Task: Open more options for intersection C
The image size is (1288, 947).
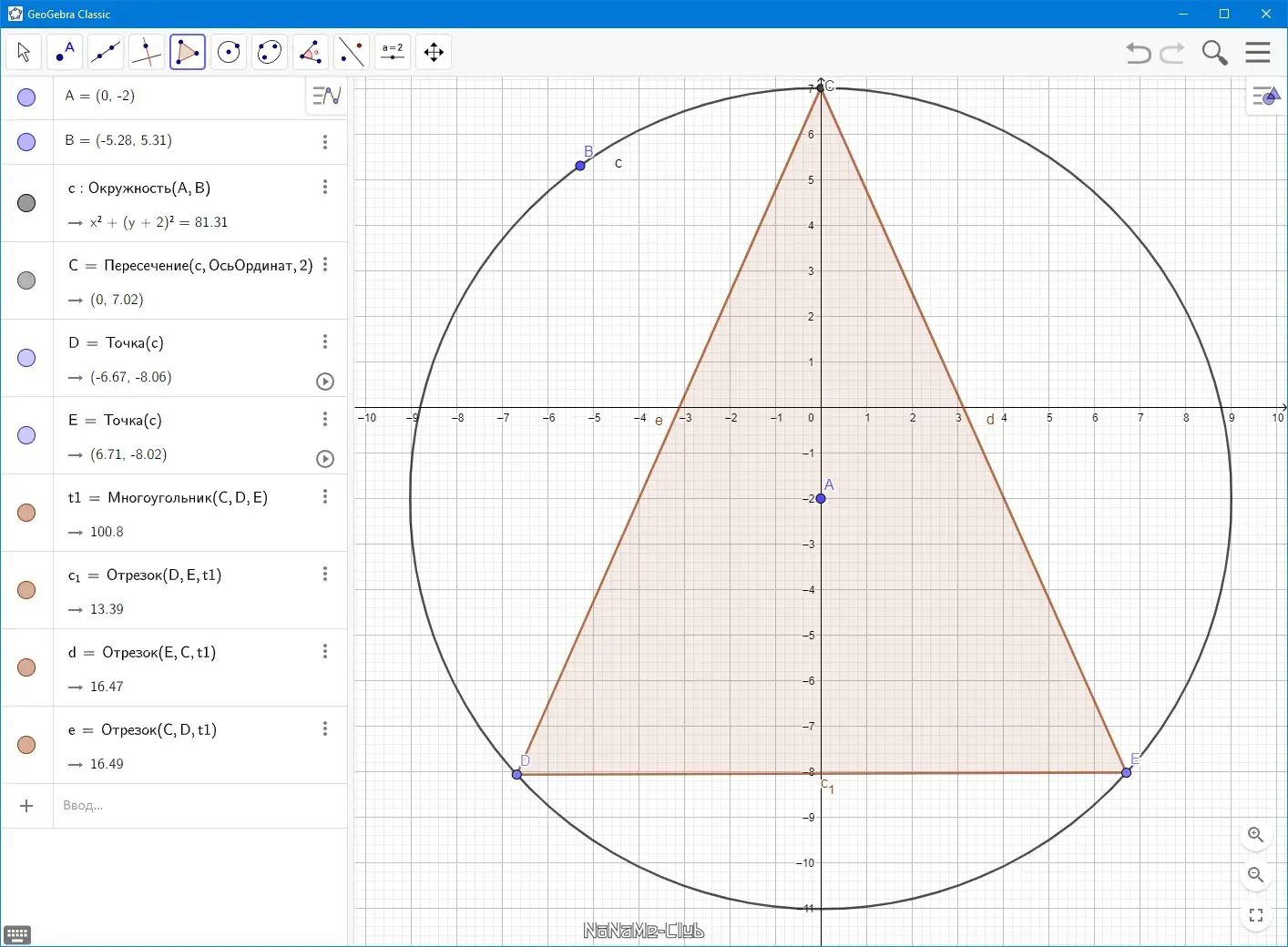Action: [325, 264]
